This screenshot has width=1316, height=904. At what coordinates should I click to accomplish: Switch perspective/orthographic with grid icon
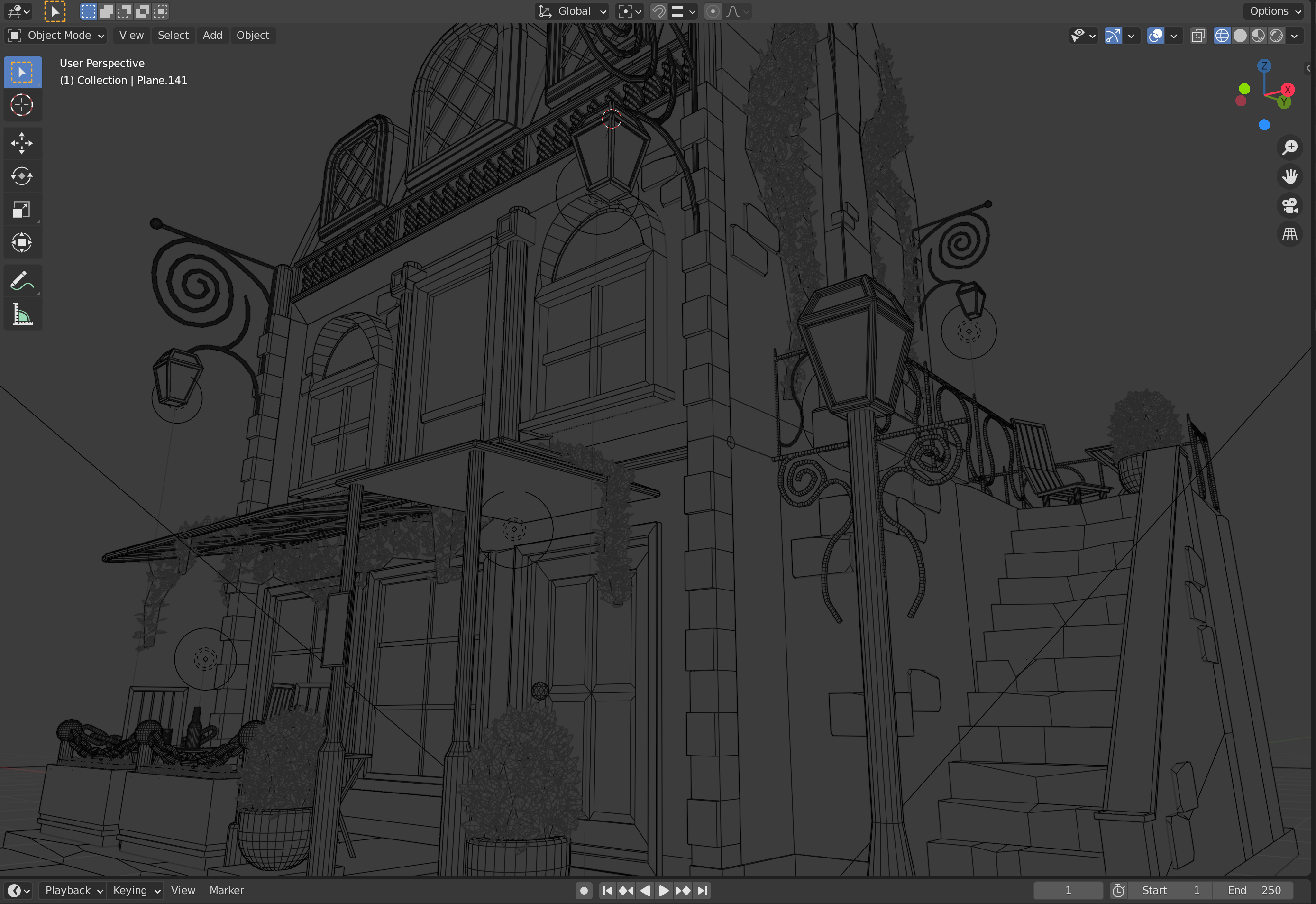pos(1289,234)
